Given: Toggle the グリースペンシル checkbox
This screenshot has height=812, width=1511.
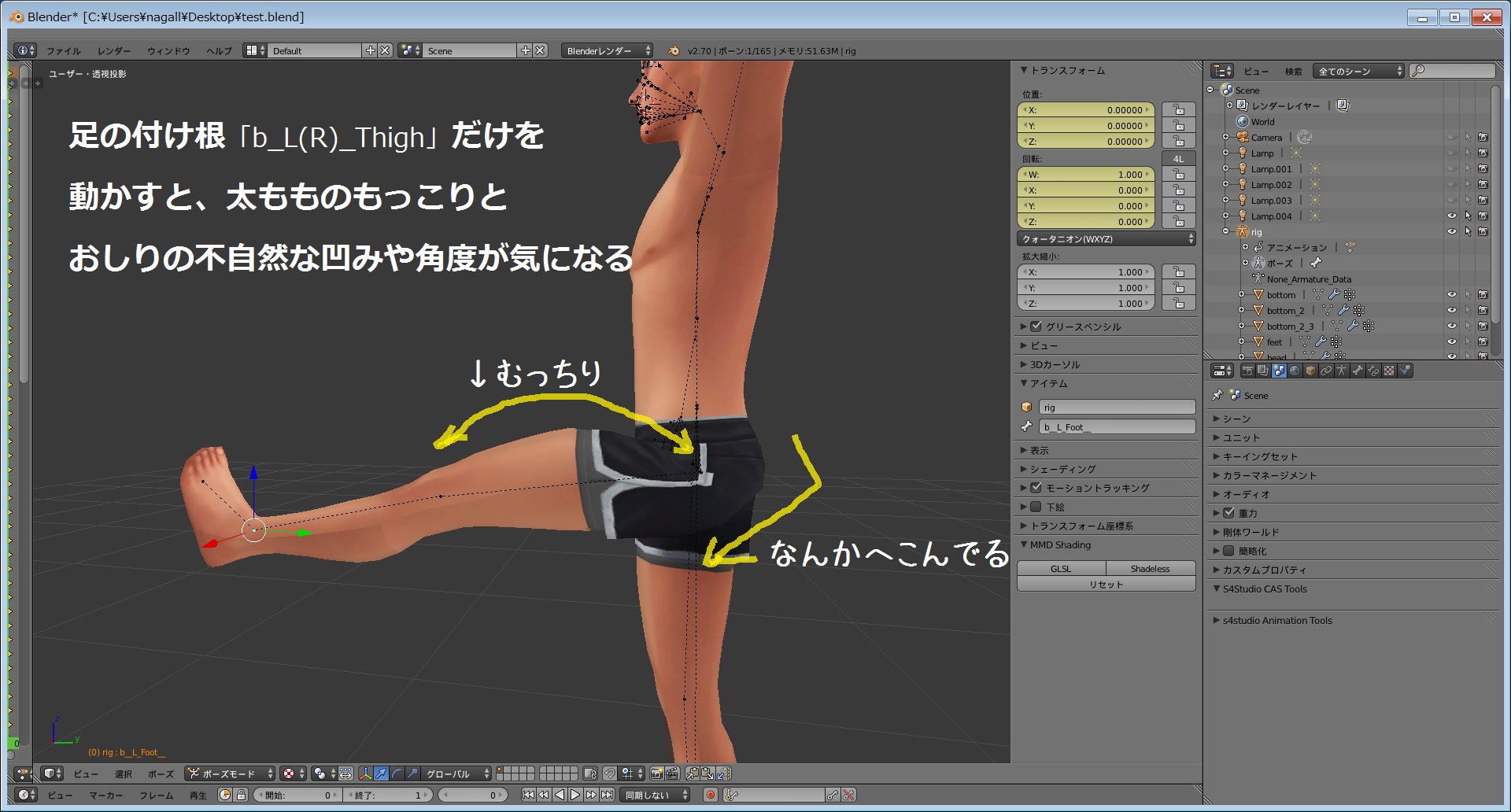Looking at the screenshot, I should (x=1036, y=326).
